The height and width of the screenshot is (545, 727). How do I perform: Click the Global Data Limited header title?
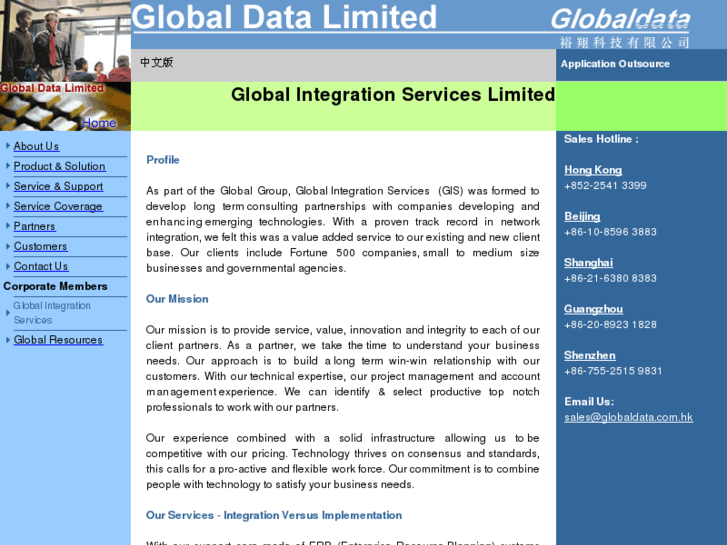point(284,17)
